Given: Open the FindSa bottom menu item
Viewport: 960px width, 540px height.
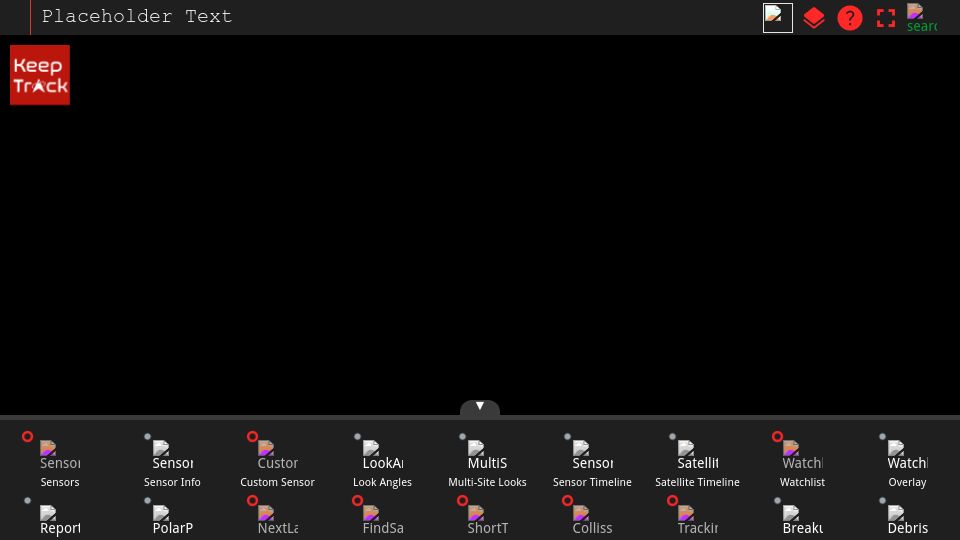Looking at the screenshot, I should (x=382, y=519).
